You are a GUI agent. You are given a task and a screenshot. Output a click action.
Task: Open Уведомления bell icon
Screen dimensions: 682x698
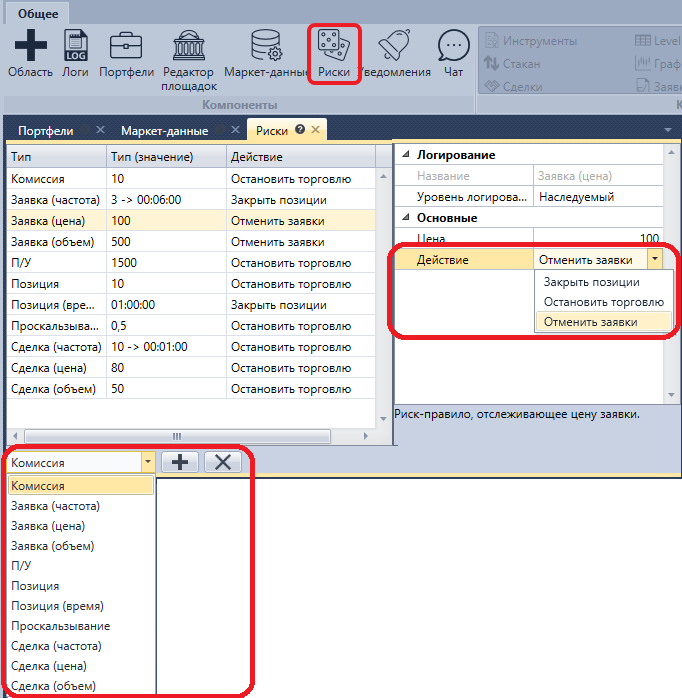click(x=395, y=53)
